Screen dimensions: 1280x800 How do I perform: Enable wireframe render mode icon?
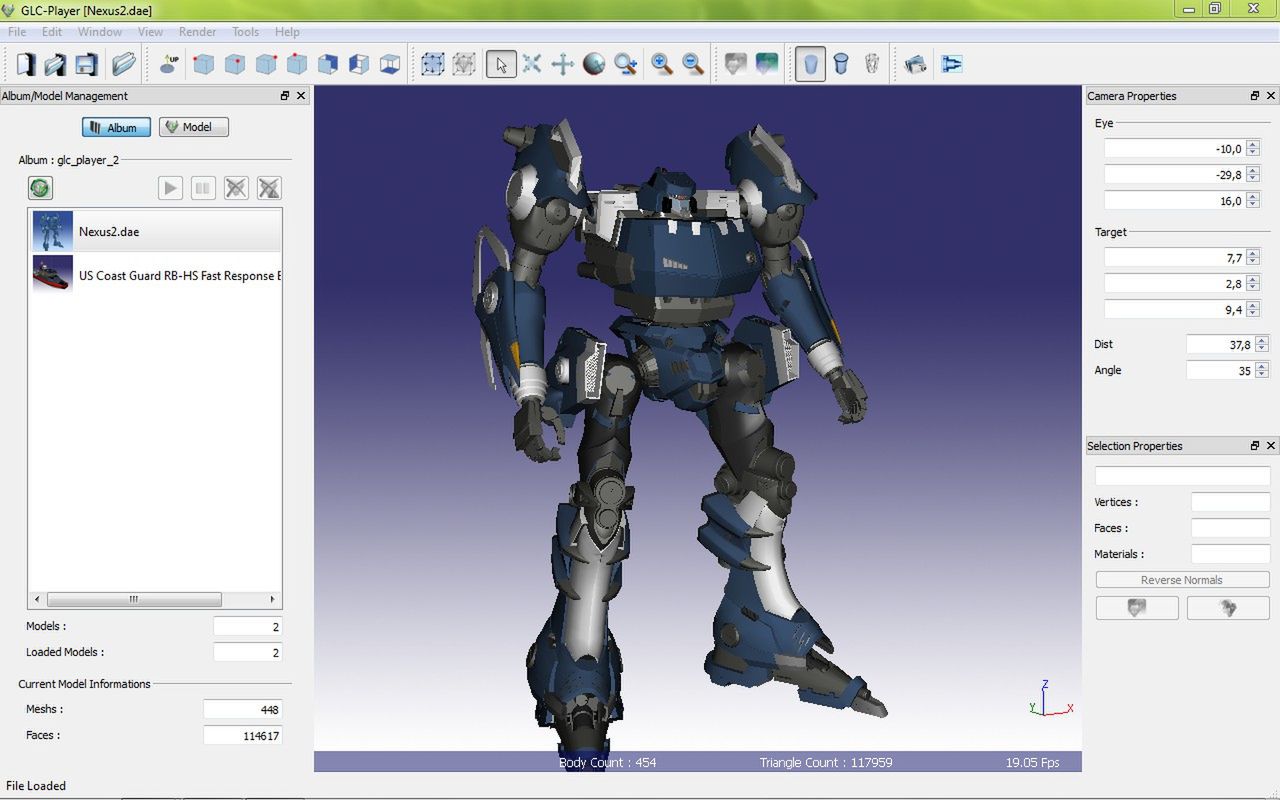[x=872, y=64]
